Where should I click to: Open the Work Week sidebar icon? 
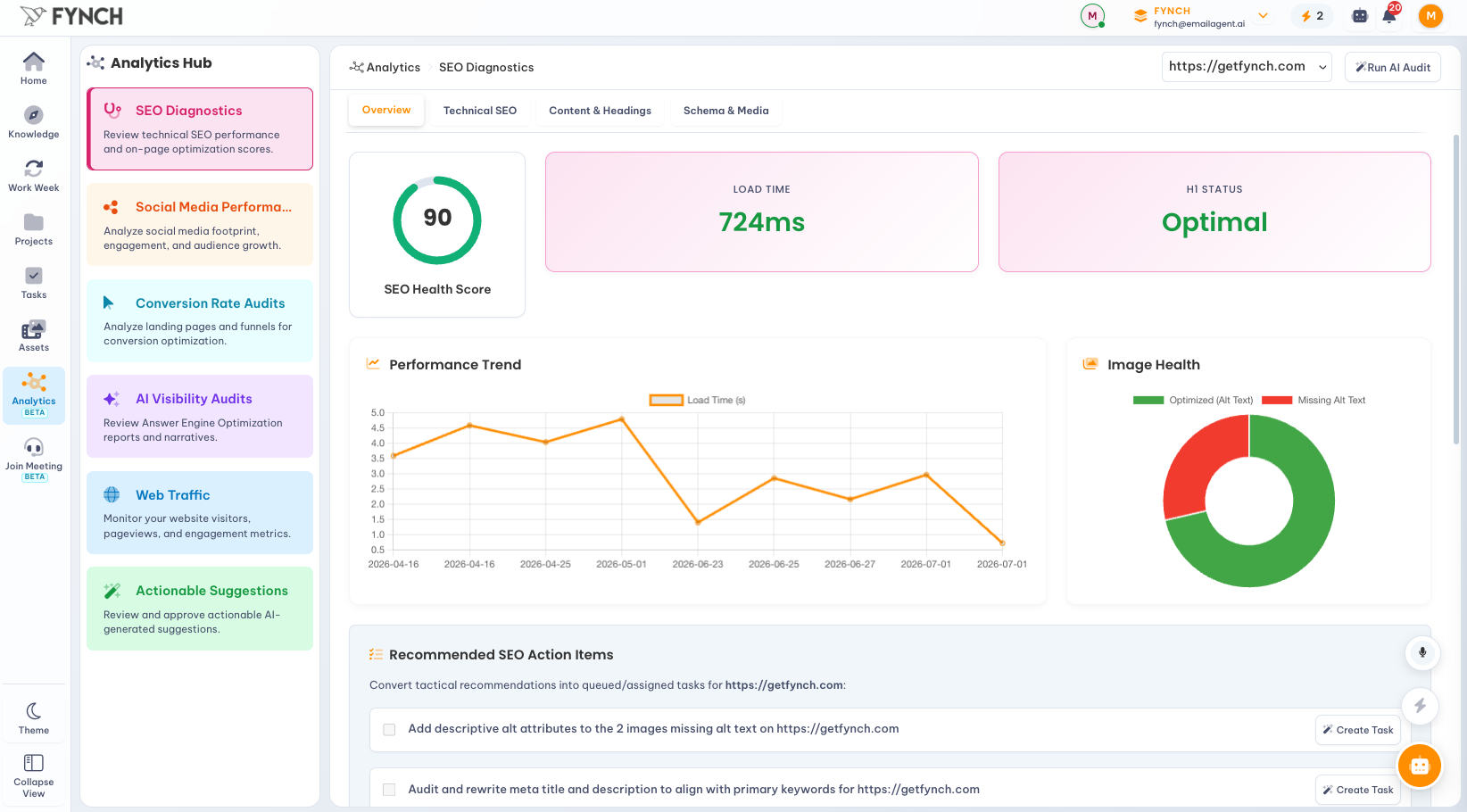click(34, 169)
